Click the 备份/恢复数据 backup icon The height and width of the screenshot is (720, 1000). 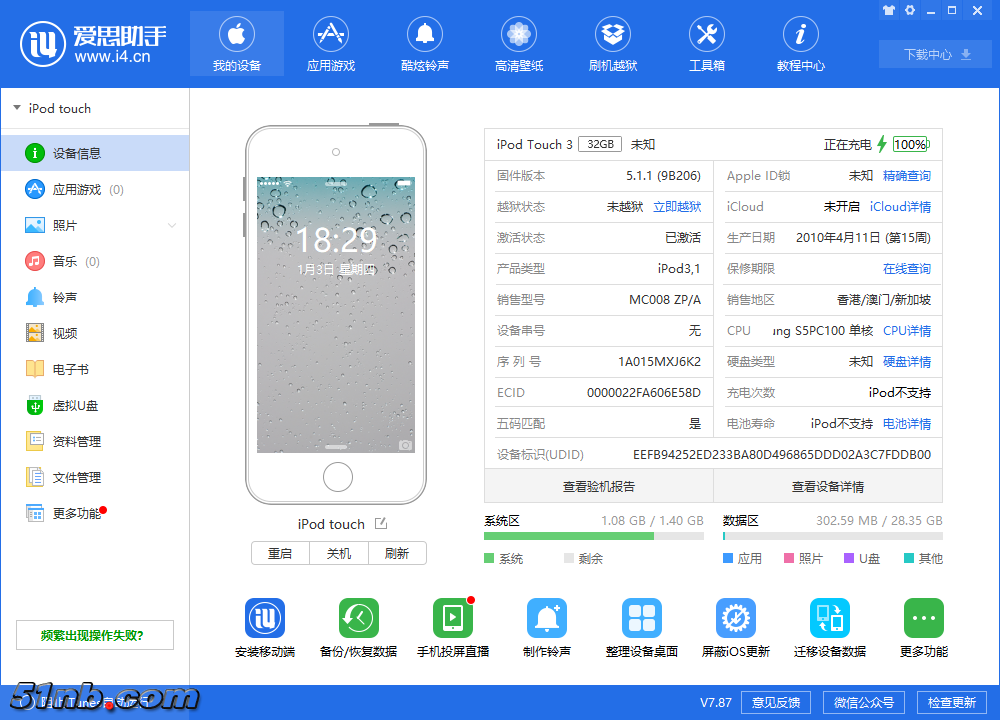pyautogui.click(x=358, y=619)
